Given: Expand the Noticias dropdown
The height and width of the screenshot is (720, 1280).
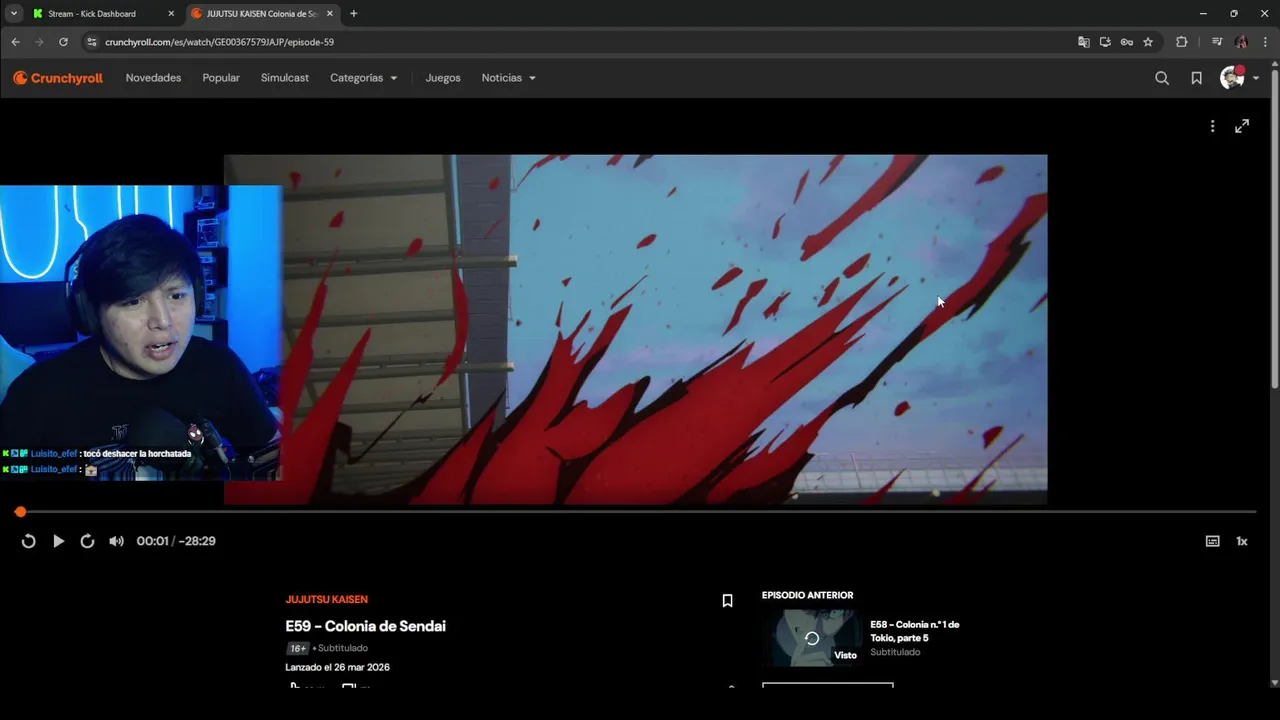Looking at the screenshot, I should 509,78.
